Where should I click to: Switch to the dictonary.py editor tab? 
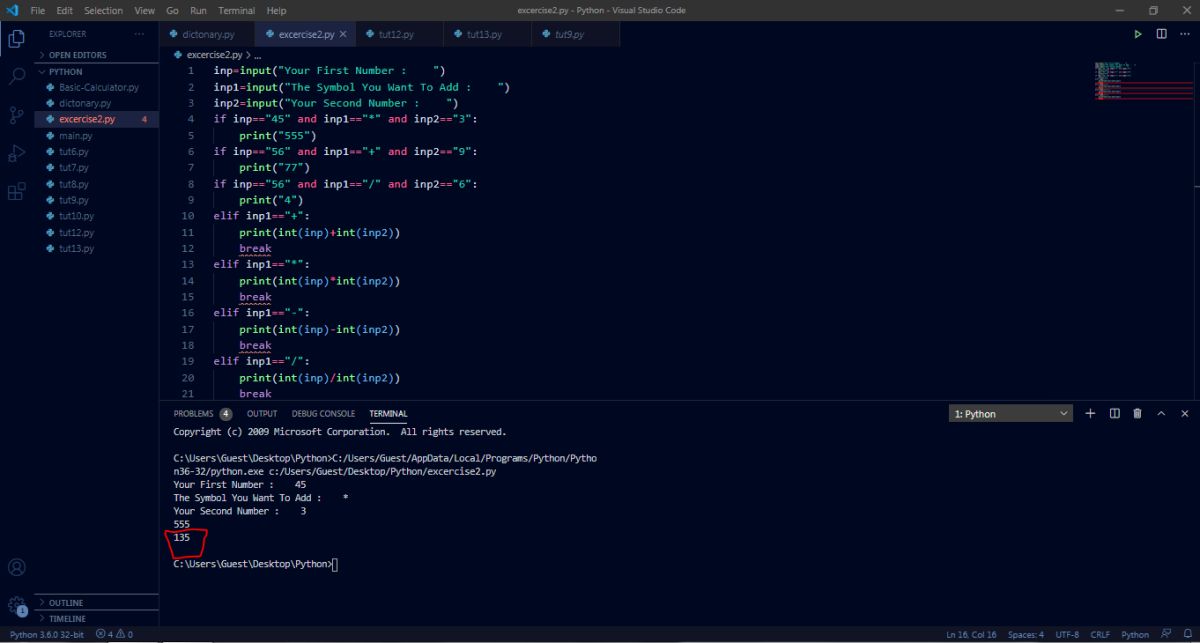click(208, 34)
